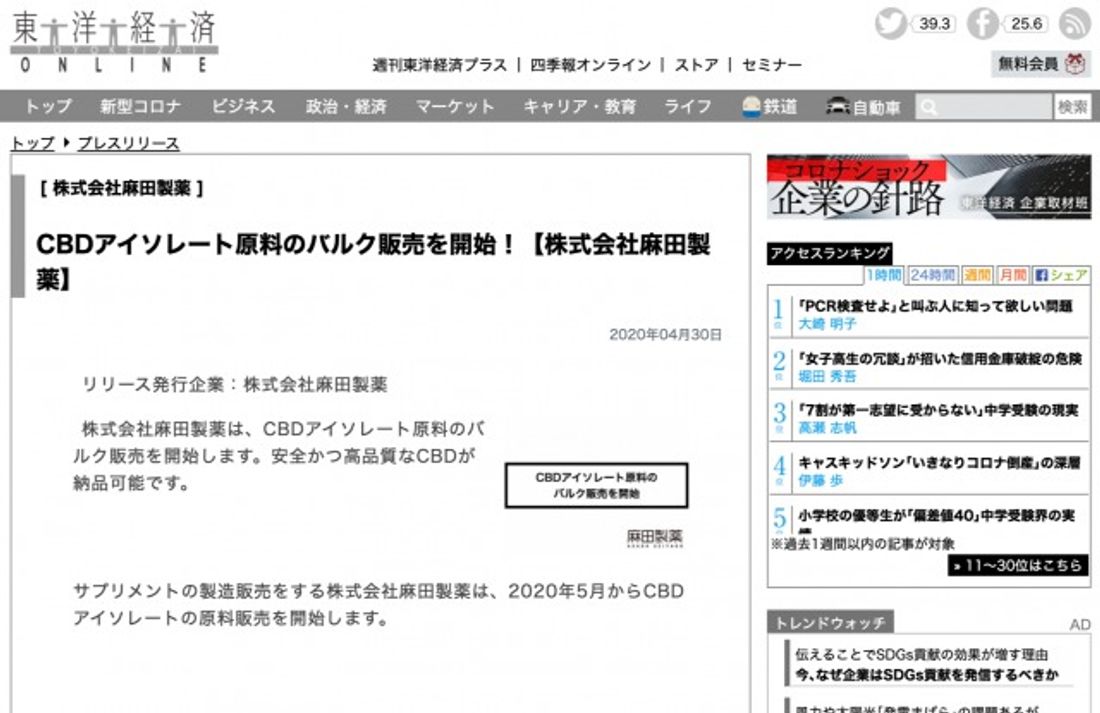The image size is (1100, 713).
Task: Click the 11〜30位はこちら button
Action: point(1018,566)
